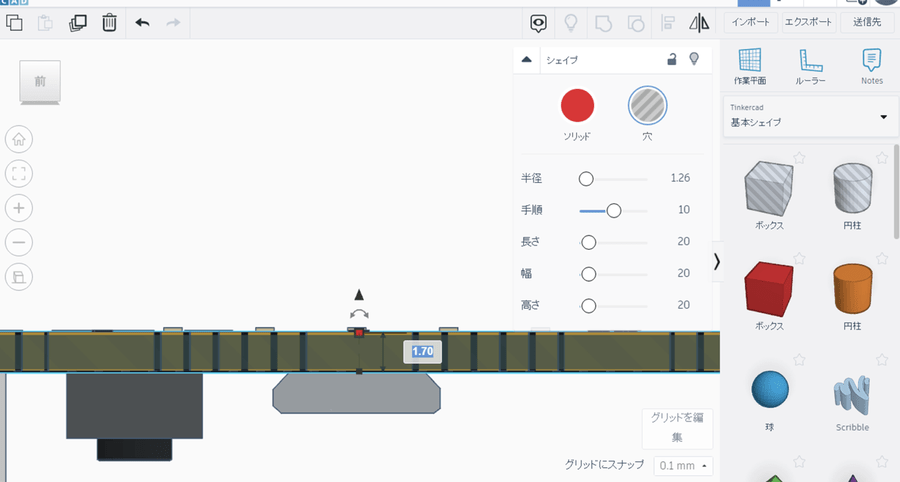Collapse the shapes panel chevron
Screen dimensions: 900x482
coord(716,262)
